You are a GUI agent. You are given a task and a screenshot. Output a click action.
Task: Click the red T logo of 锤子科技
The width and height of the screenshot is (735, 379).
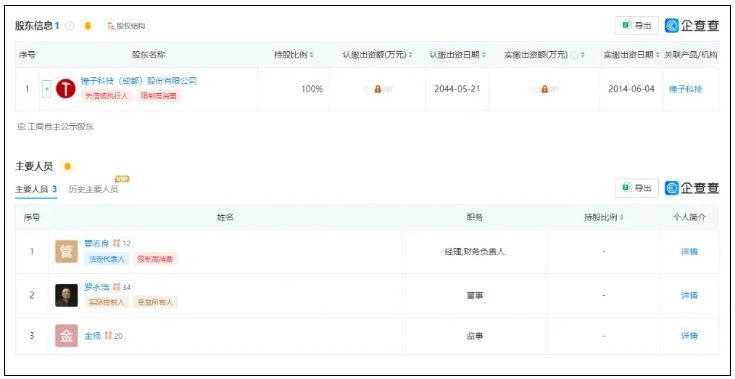point(66,89)
